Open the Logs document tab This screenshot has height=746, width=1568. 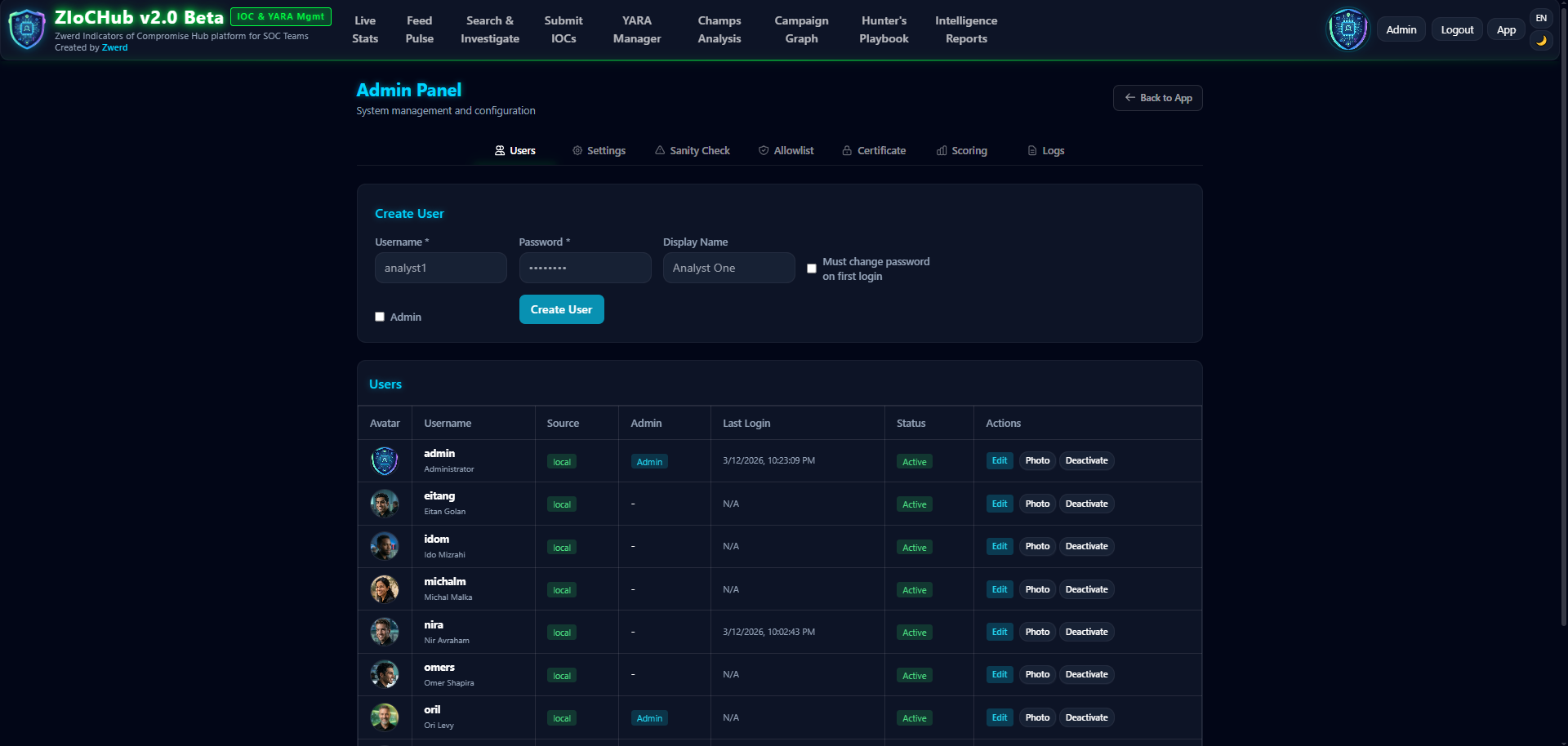click(1045, 151)
